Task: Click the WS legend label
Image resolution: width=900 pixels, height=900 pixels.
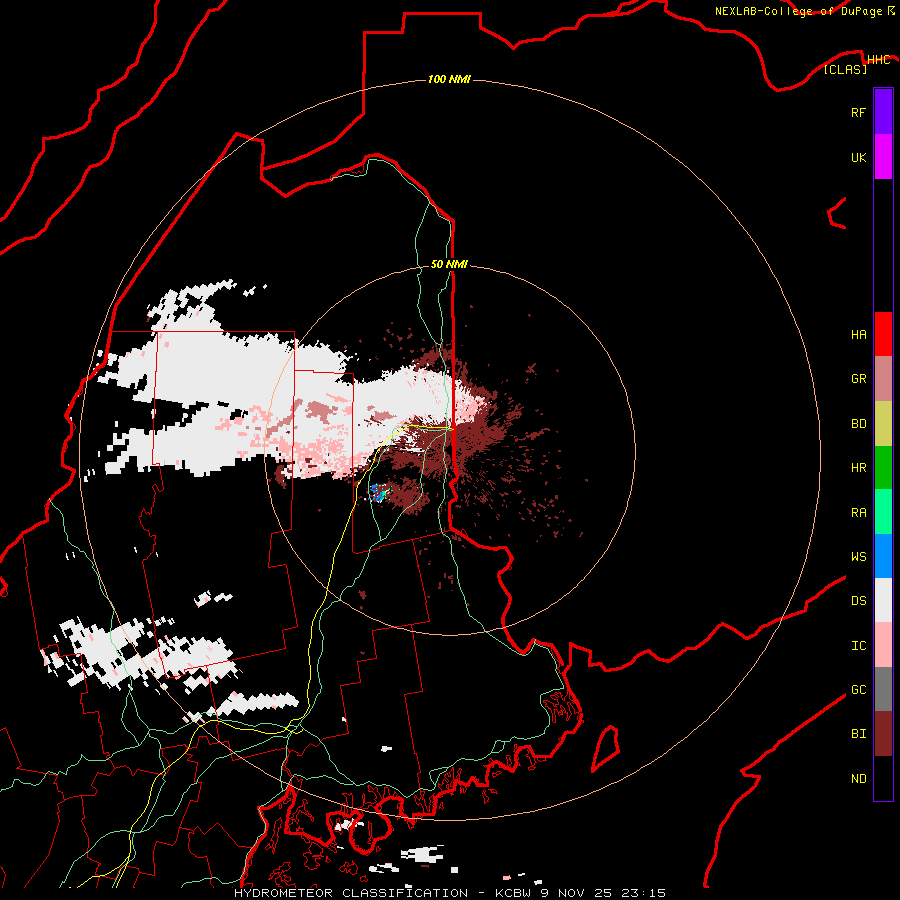Action: click(858, 556)
